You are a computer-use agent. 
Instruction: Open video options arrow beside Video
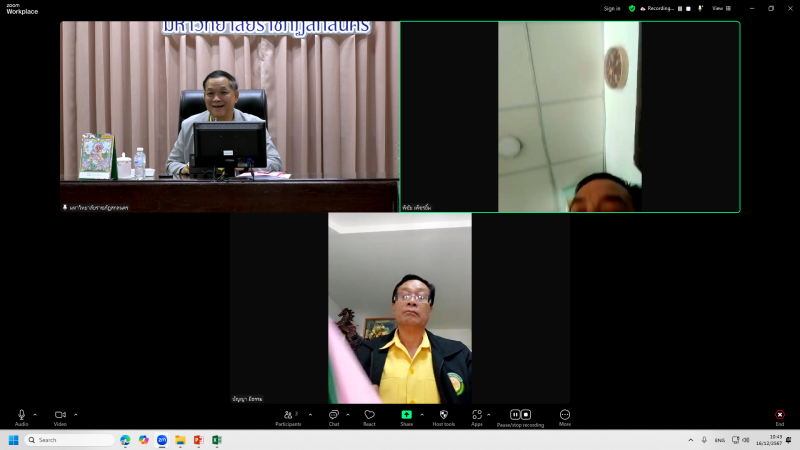coord(75,414)
